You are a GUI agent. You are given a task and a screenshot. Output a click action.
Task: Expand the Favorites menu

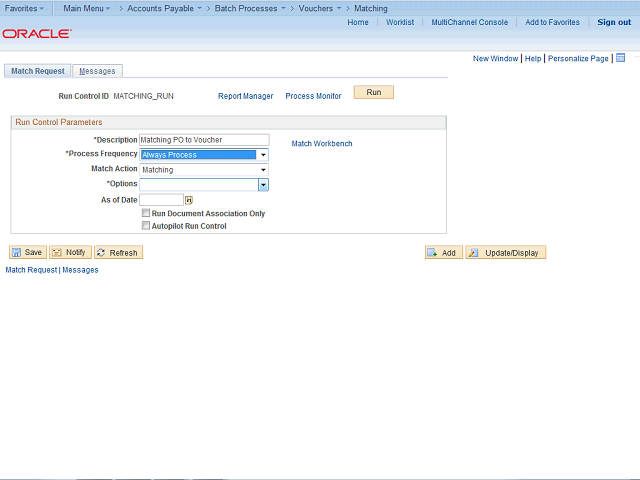(24, 8)
